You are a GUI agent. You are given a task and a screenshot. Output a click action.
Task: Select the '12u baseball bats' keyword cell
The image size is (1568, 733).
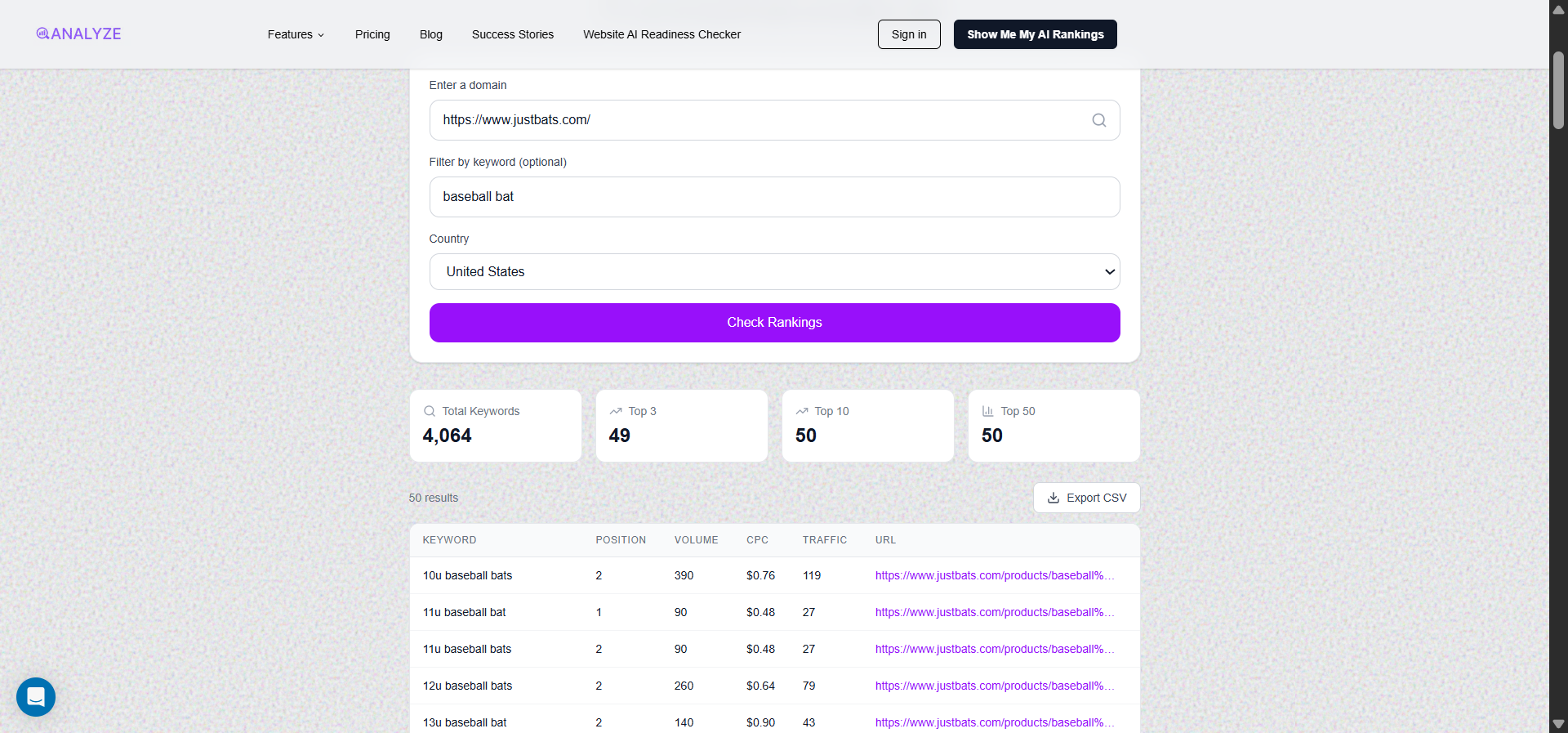[x=467, y=686]
